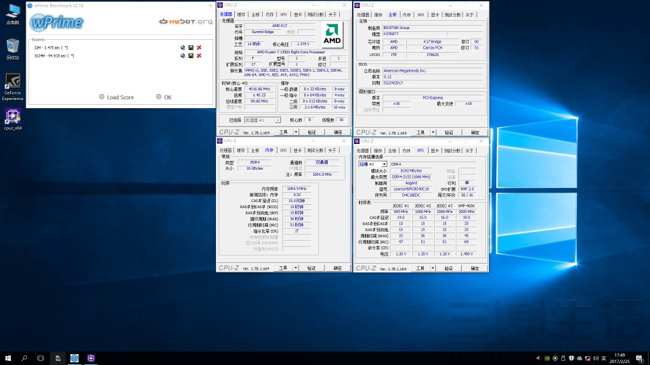Open SPD tab in CPU-Z memory window

[283, 150]
